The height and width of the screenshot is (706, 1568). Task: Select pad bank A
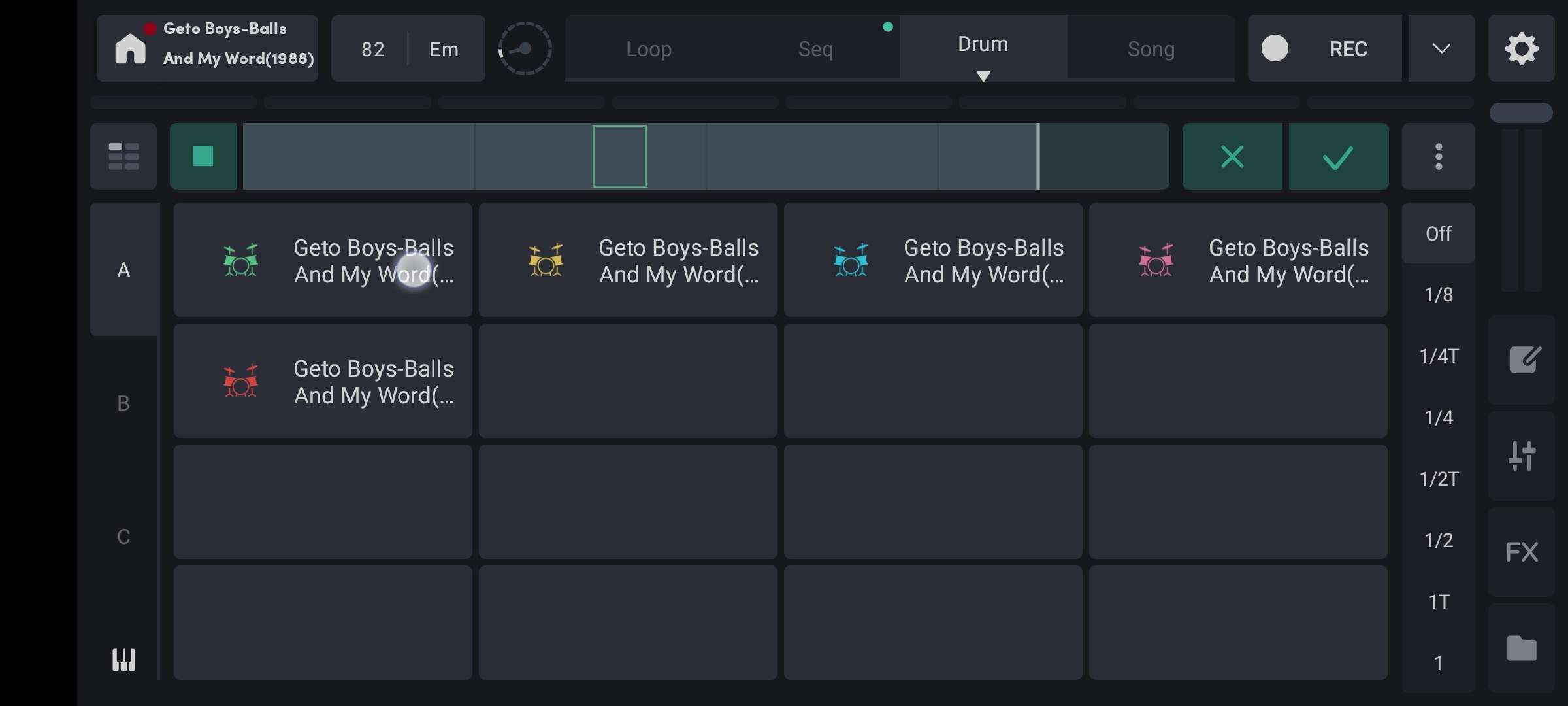click(123, 270)
